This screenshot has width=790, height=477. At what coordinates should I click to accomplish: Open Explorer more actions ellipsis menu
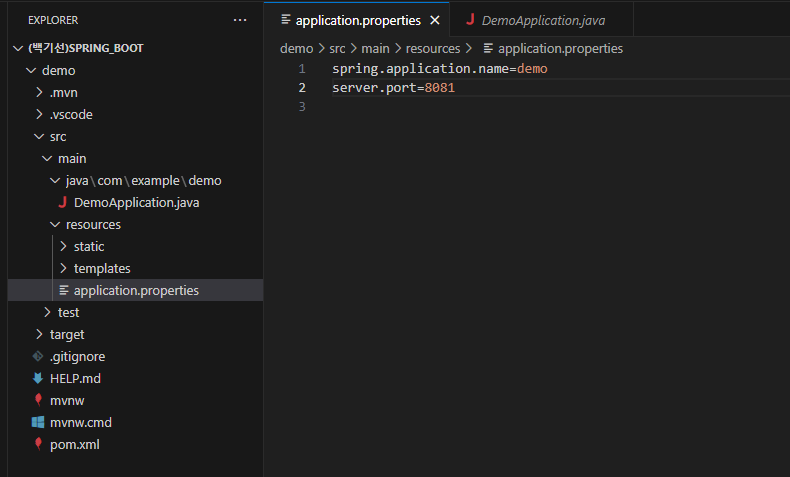pos(239,20)
